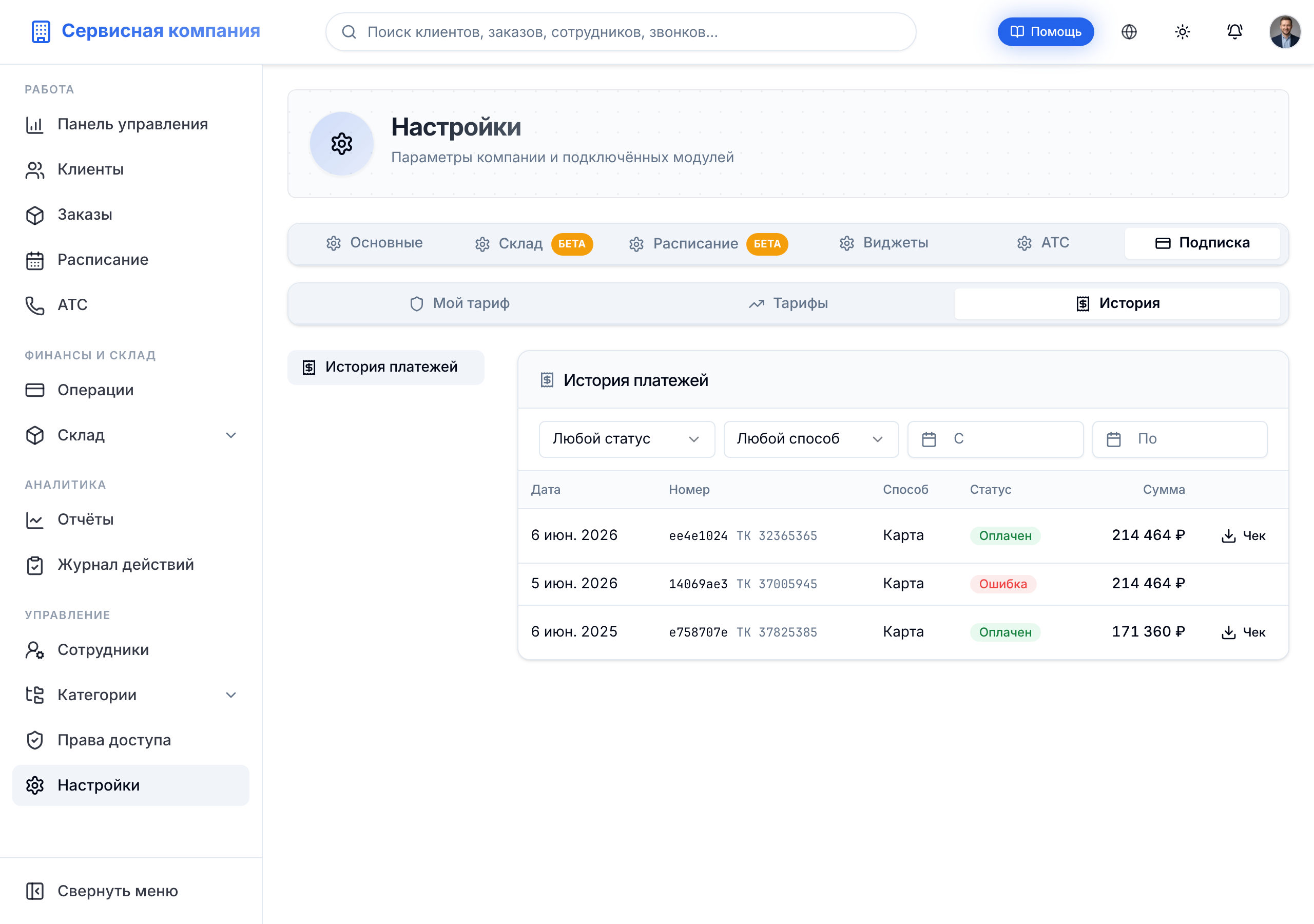Open the Любой способ dropdown
The height and width of the screenshot is (924, 1314).
pyautogui.click(x=811, y=439)
